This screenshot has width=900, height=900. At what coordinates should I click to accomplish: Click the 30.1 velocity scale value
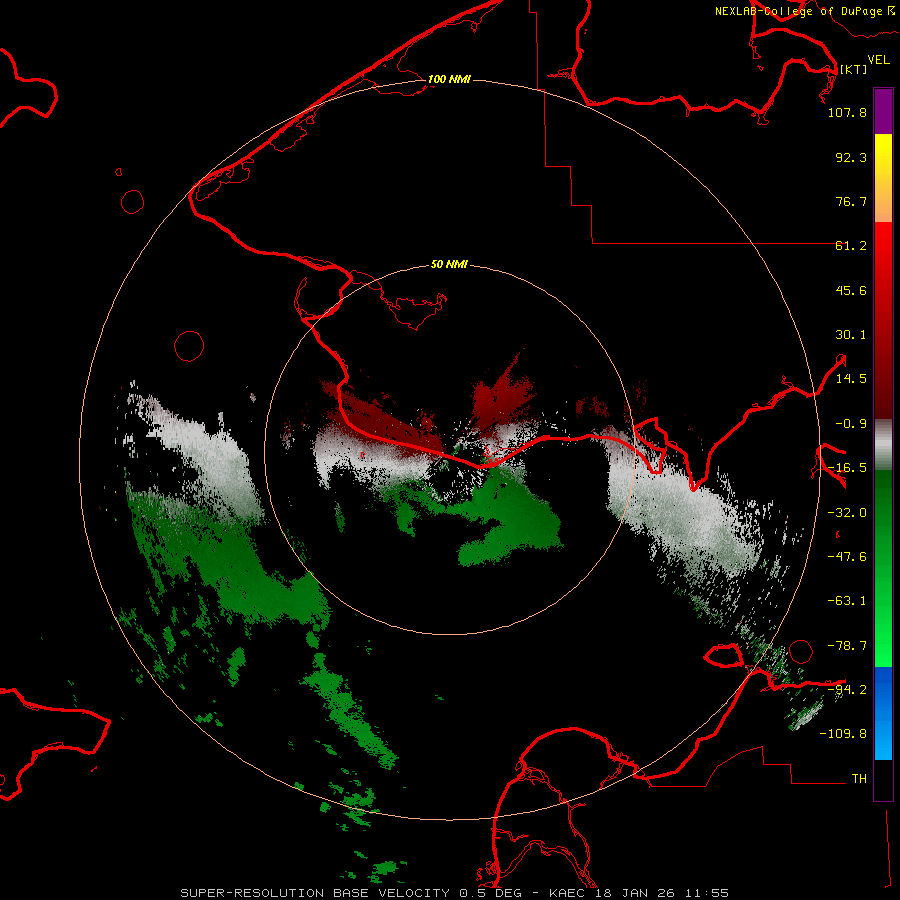point(851,335)
